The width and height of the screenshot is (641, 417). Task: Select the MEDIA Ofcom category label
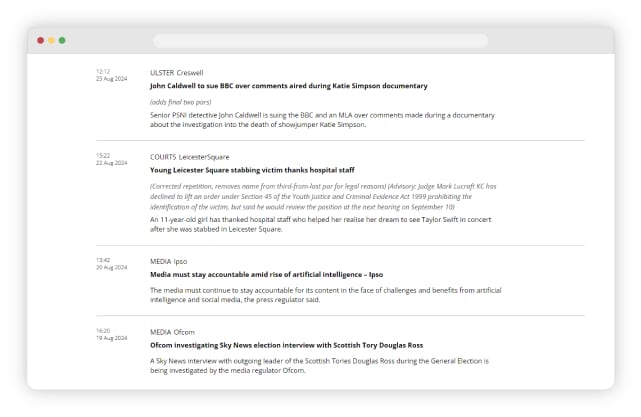pyautogui.click(x=172, y=332)
